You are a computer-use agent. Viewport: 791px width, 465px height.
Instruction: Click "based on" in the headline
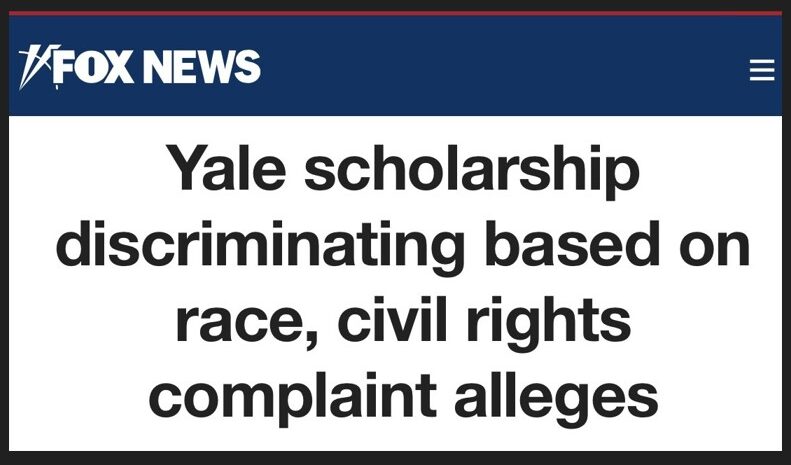[617, 243]
